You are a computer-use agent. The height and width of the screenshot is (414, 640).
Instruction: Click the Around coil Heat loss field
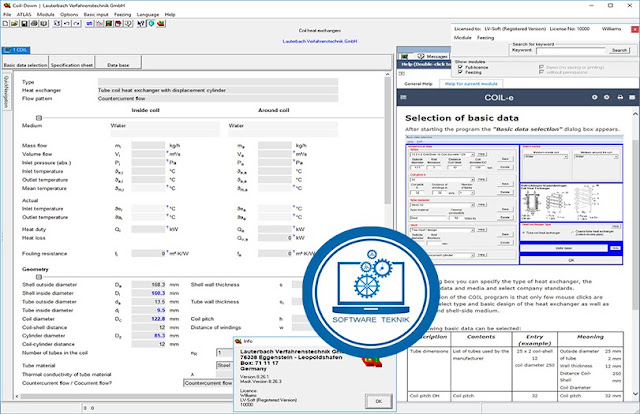tap(275, 238)
